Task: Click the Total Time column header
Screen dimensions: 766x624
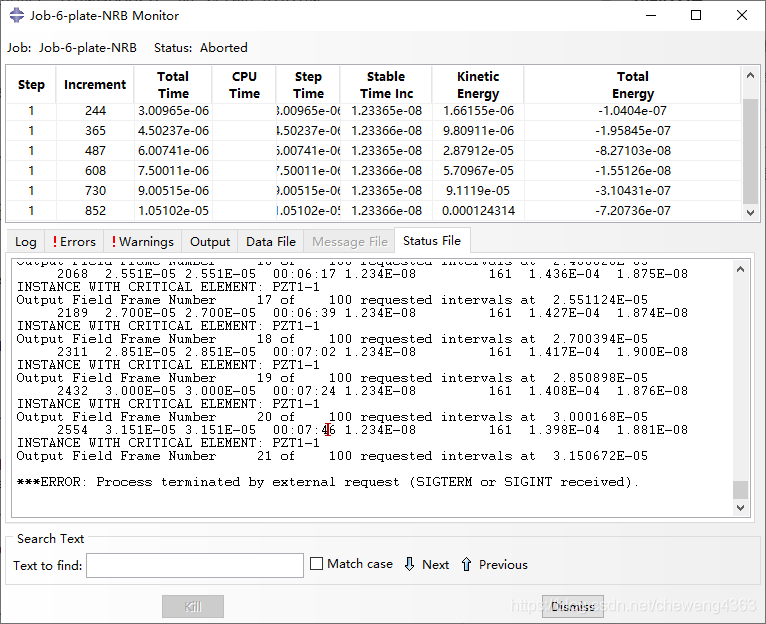Action: [x=173, y=85]
